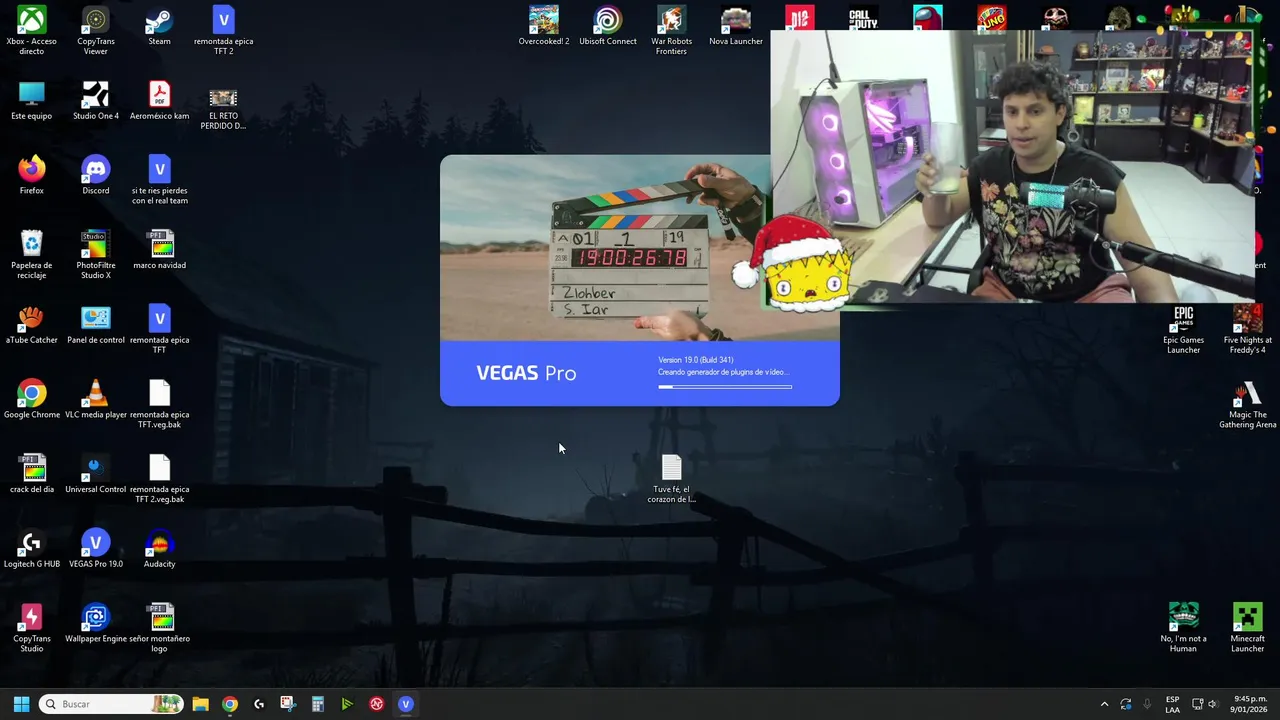Open the Windows Start menu
Image resolution: width=1280 pixels, height=720 pixels.
pyautogui.click(x=21, y=704)
